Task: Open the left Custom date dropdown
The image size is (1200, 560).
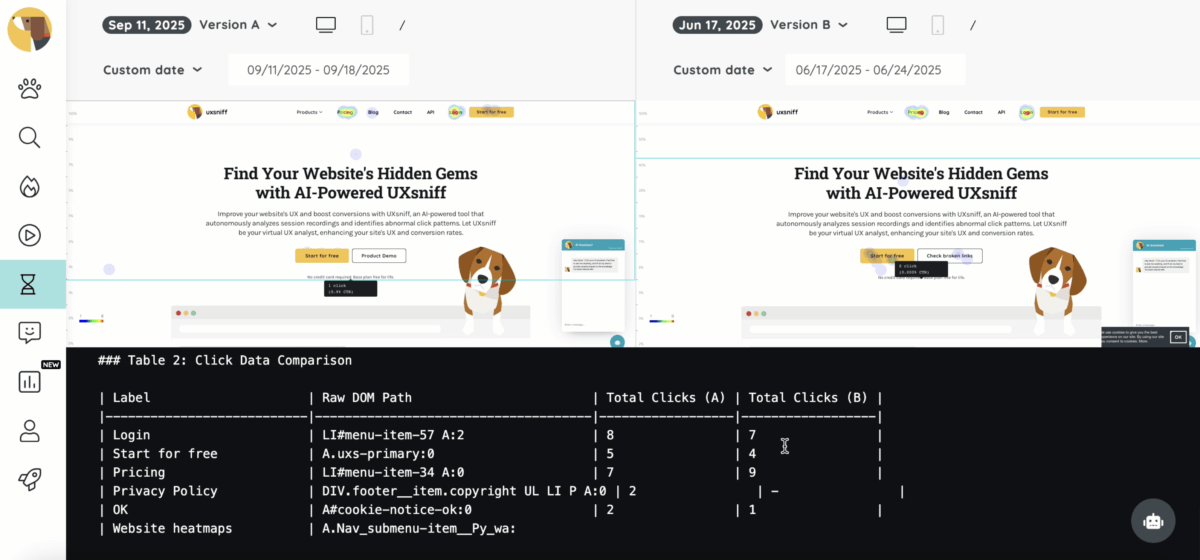Action: pyautogui.click(x=153, y=70)
